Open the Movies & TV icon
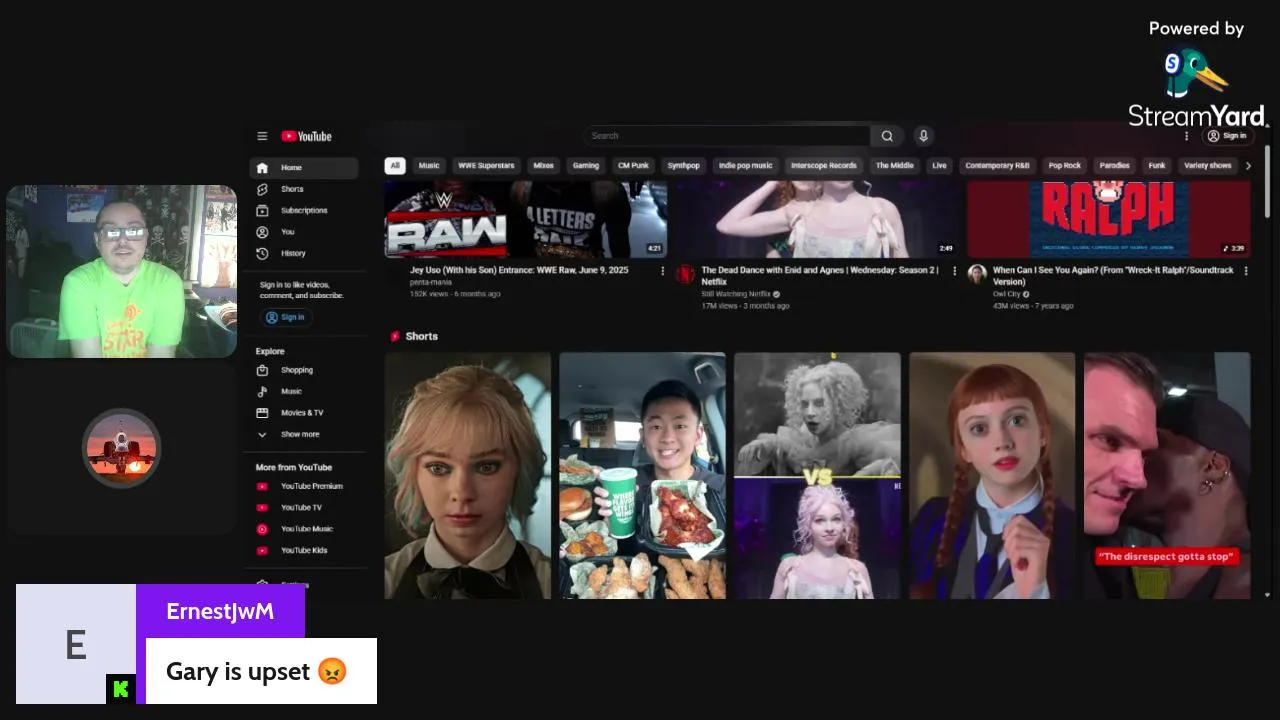This screenshot has width=1280, height=720. [262, 413]
